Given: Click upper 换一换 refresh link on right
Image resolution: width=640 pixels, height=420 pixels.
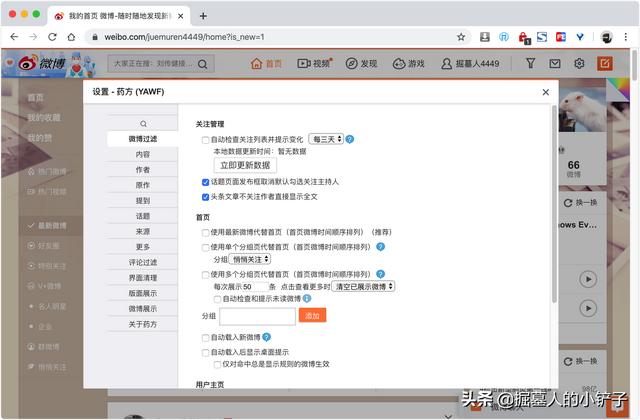Looking at the screenshot, I should (580, 203).
